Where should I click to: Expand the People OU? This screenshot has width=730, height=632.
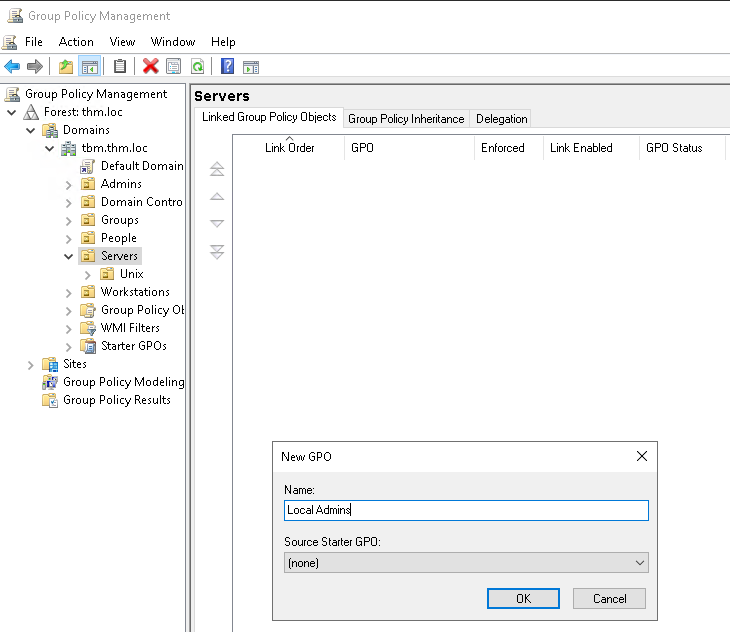coord(68,239)
